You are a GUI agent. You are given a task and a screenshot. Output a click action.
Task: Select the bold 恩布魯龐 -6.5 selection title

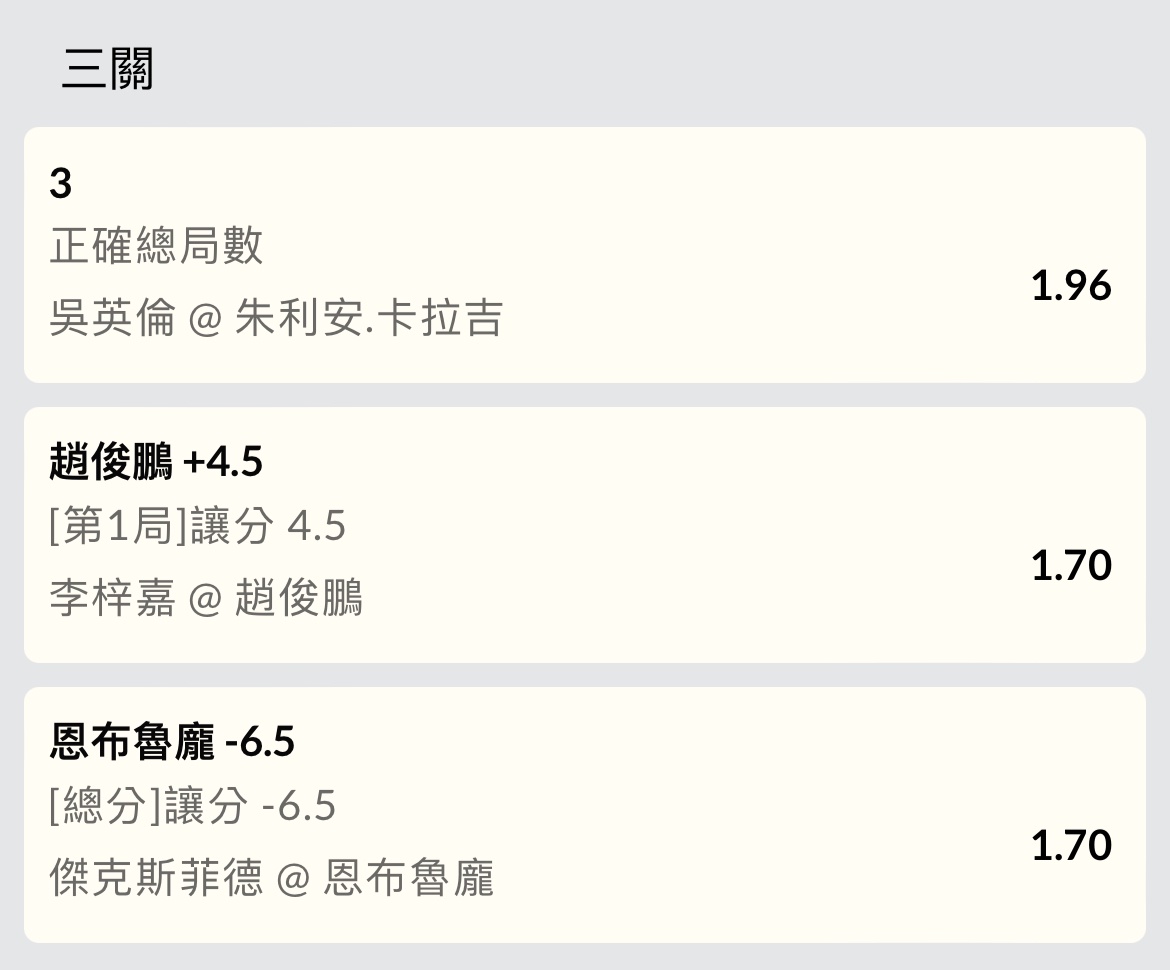coord(172,742)
